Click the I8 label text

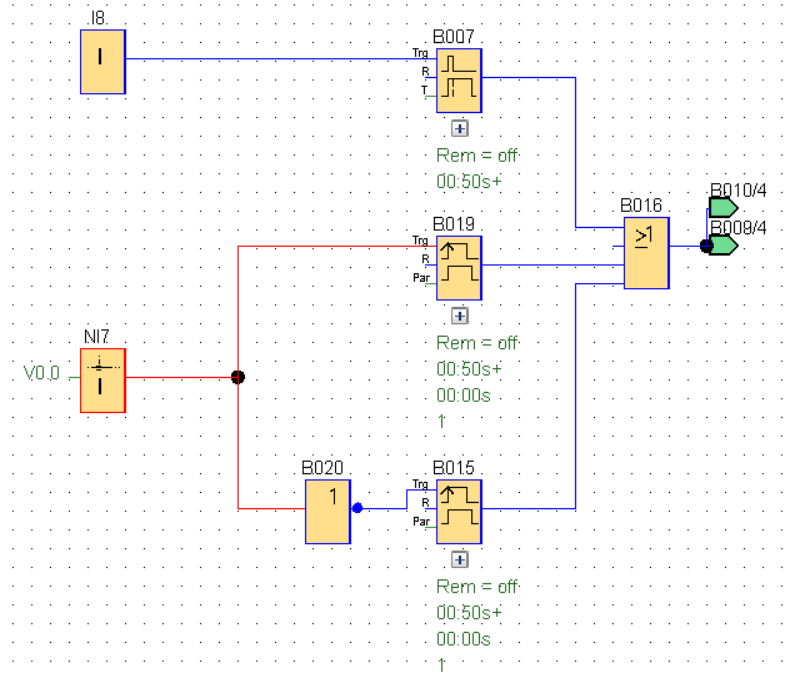tap(98, 18)
